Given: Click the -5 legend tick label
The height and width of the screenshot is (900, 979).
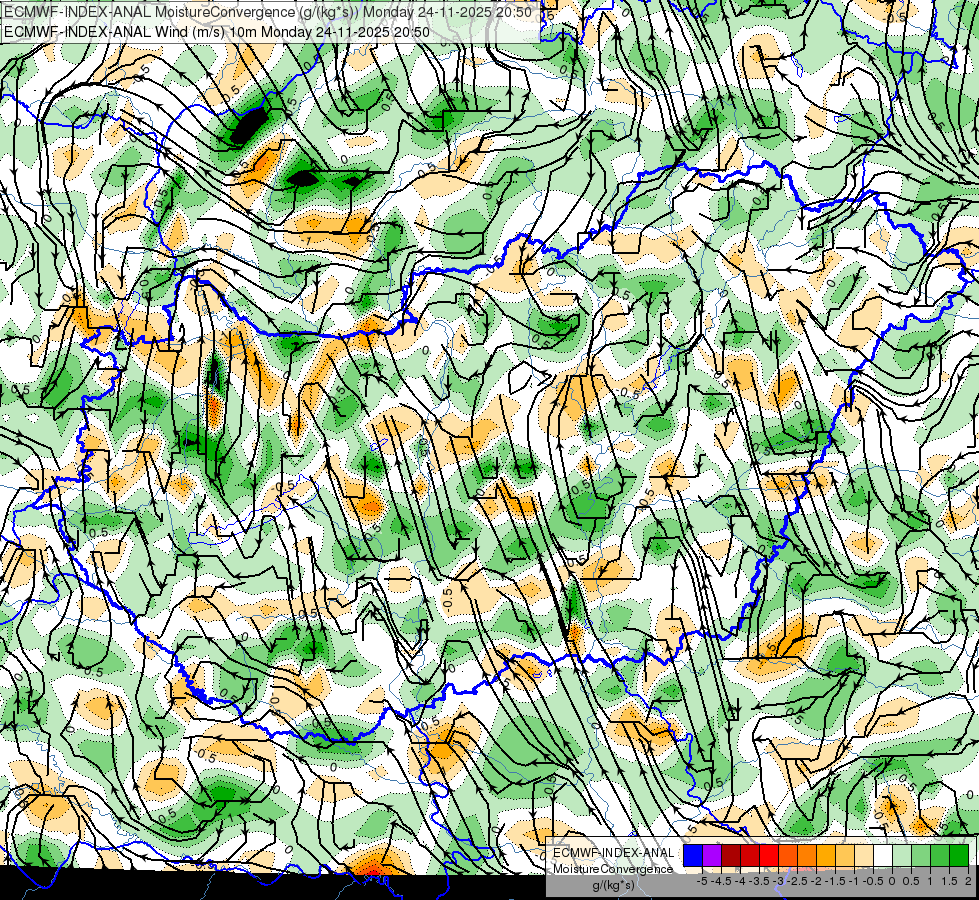Looking at the screenshot, I should pyautogui.click(x=702, y=881).
